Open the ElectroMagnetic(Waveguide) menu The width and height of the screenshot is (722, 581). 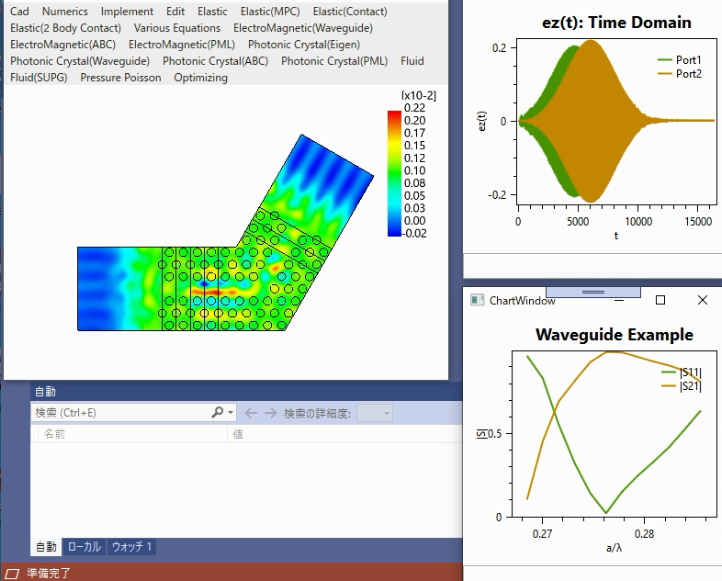[x=303, y=28]
